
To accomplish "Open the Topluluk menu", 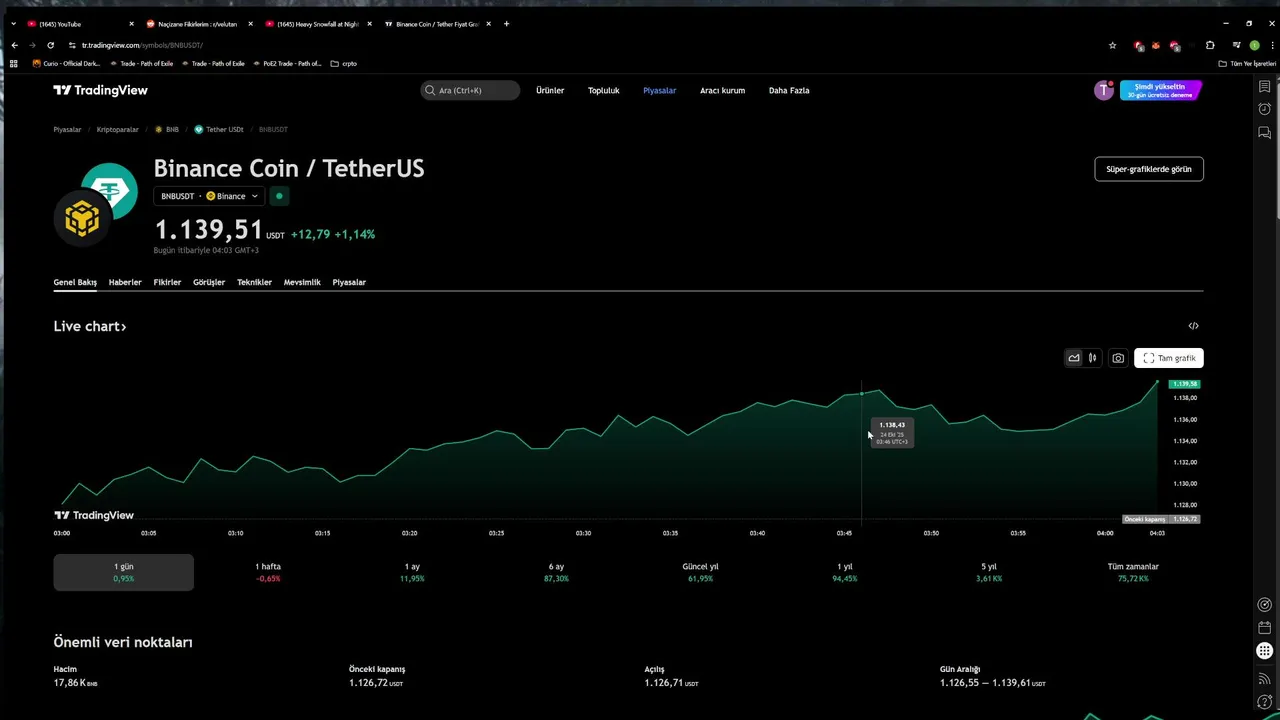I will pos(603,90).
